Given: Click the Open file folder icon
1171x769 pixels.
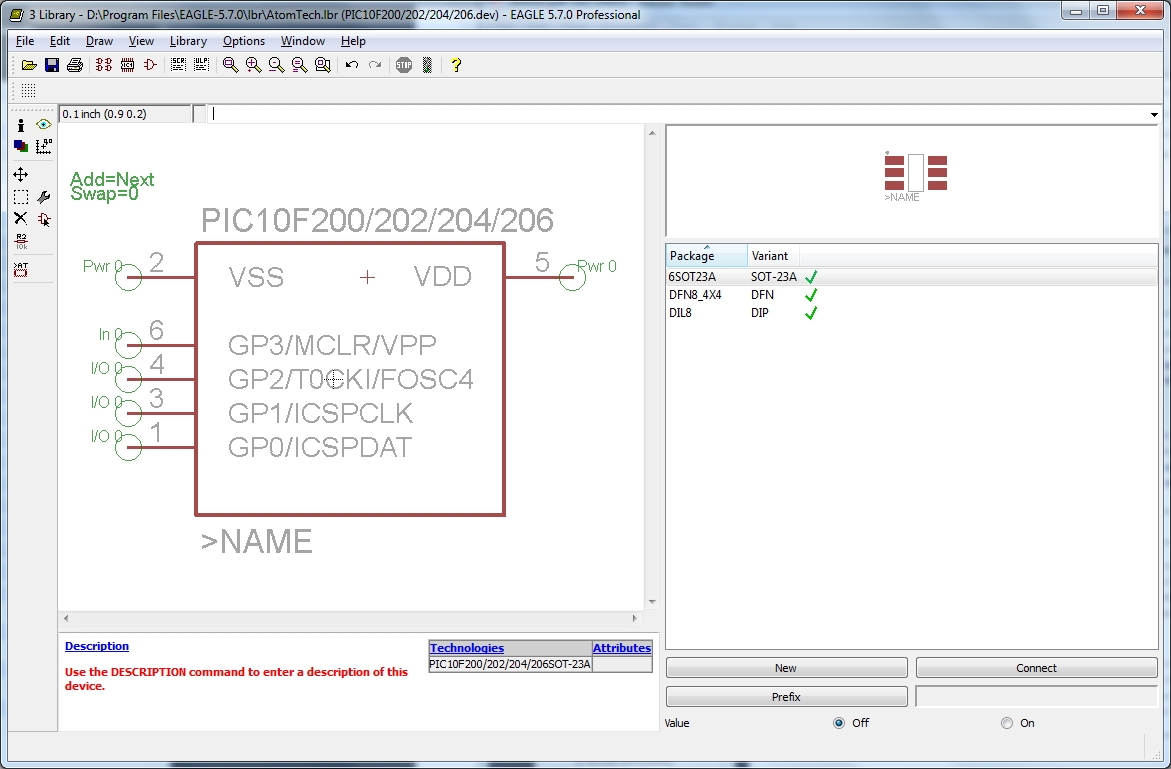Looking at the screenshot, I should (29, 65).
